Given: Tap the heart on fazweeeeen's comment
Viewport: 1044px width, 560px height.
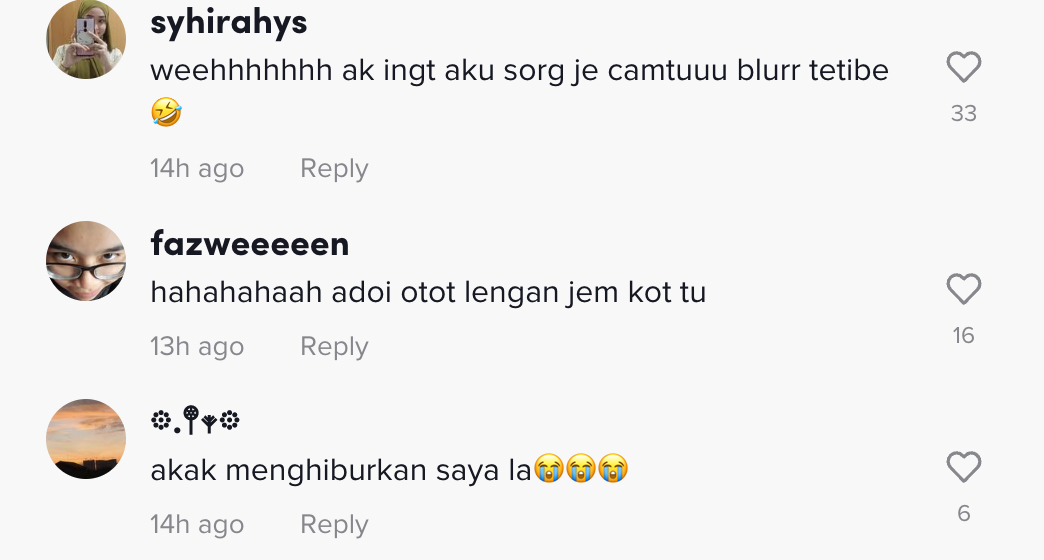Looking at the screenshot, I should click(x=963, y=290).
